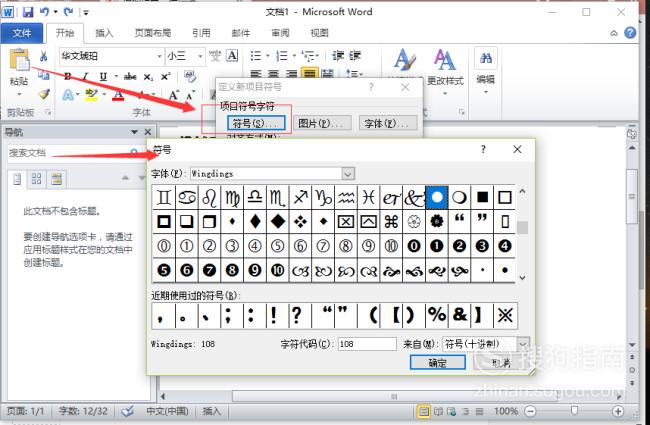This screenshot has height=425, width=650.
Task: Zoom out with the minus button
Action: click(530, 411)
